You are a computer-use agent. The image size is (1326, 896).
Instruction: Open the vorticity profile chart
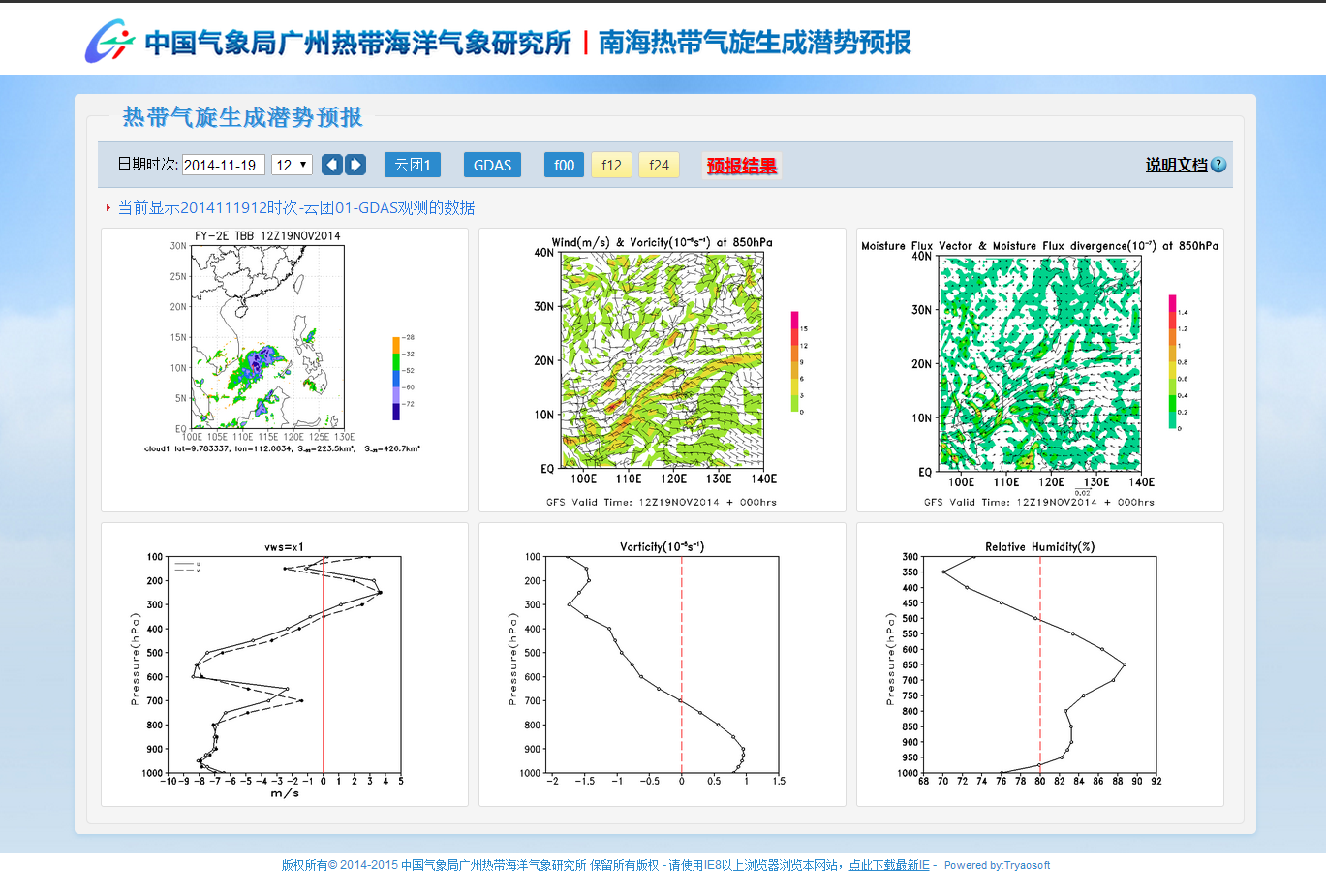click(662, 664)
